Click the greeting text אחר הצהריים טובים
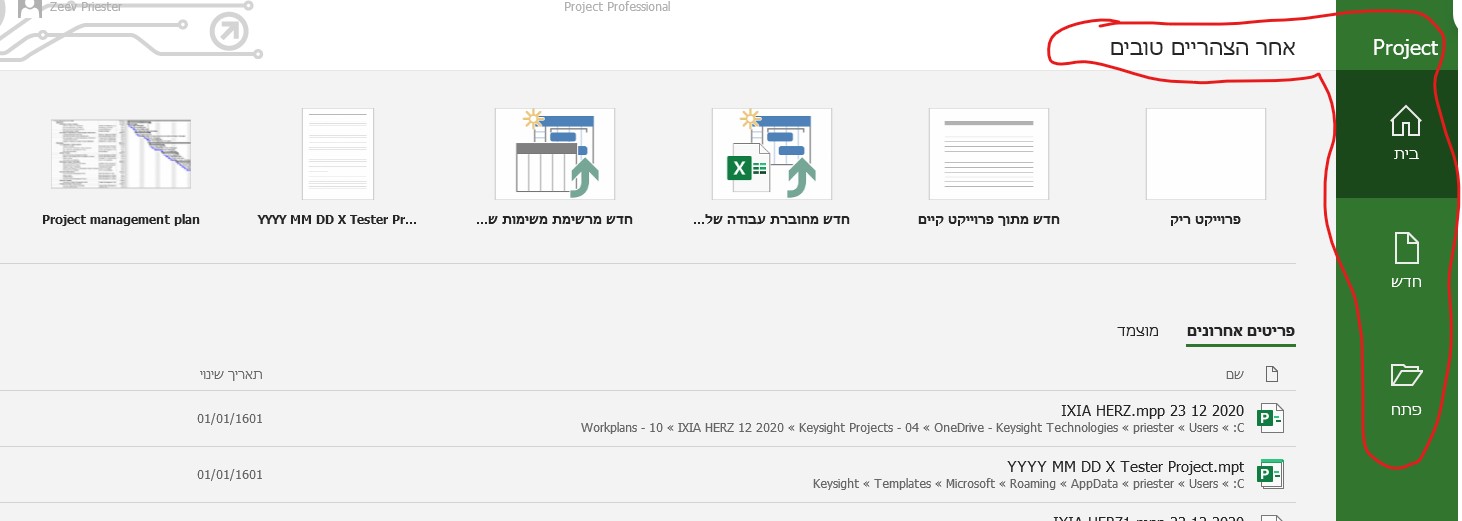1462x521 pixels. (1202, 48)
